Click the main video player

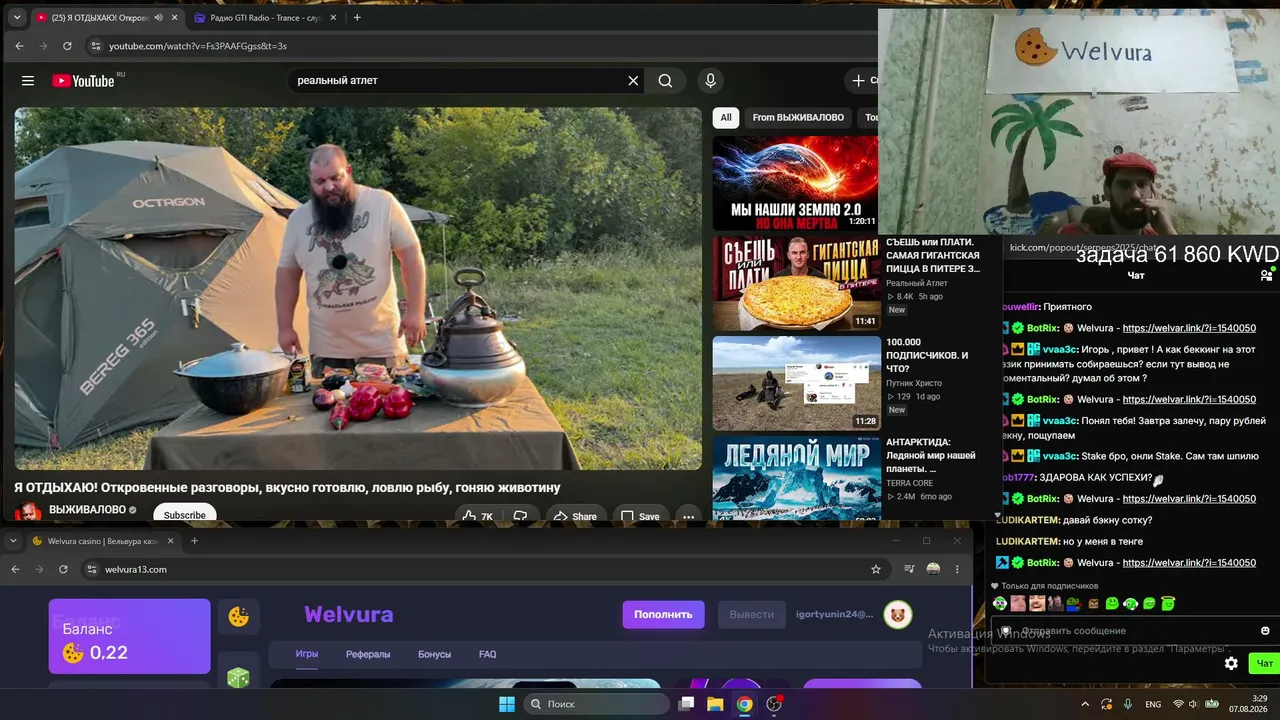[358, 288]
